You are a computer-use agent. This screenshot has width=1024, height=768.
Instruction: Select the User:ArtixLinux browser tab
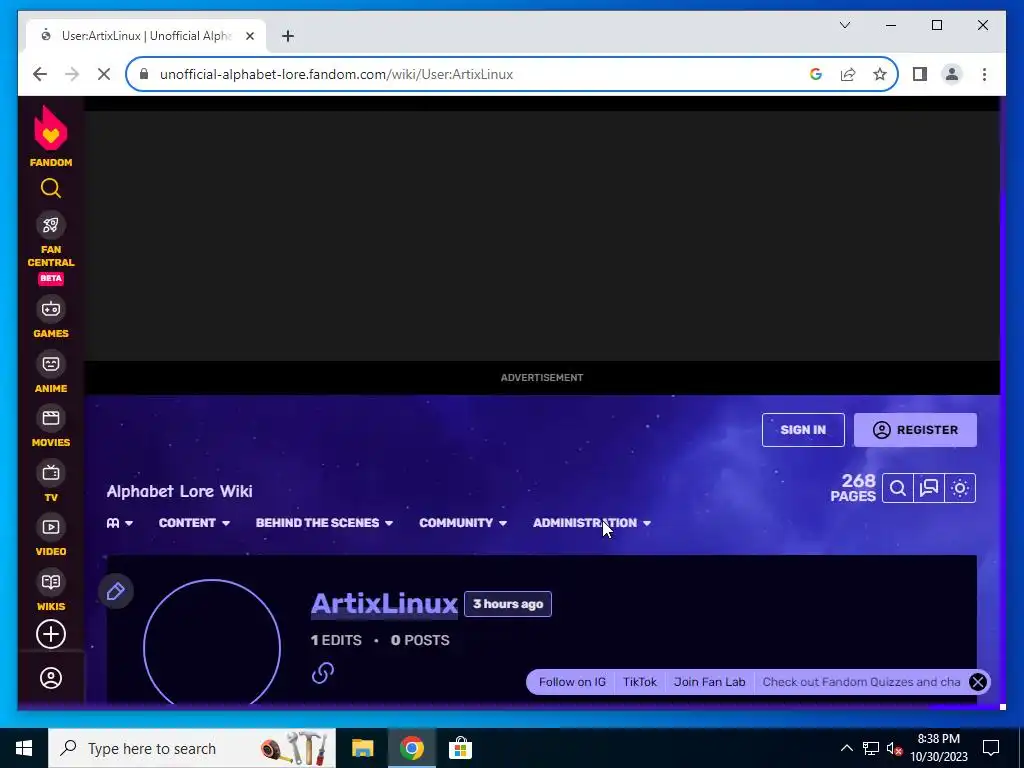pyautogui.click(x=146, y=36)
